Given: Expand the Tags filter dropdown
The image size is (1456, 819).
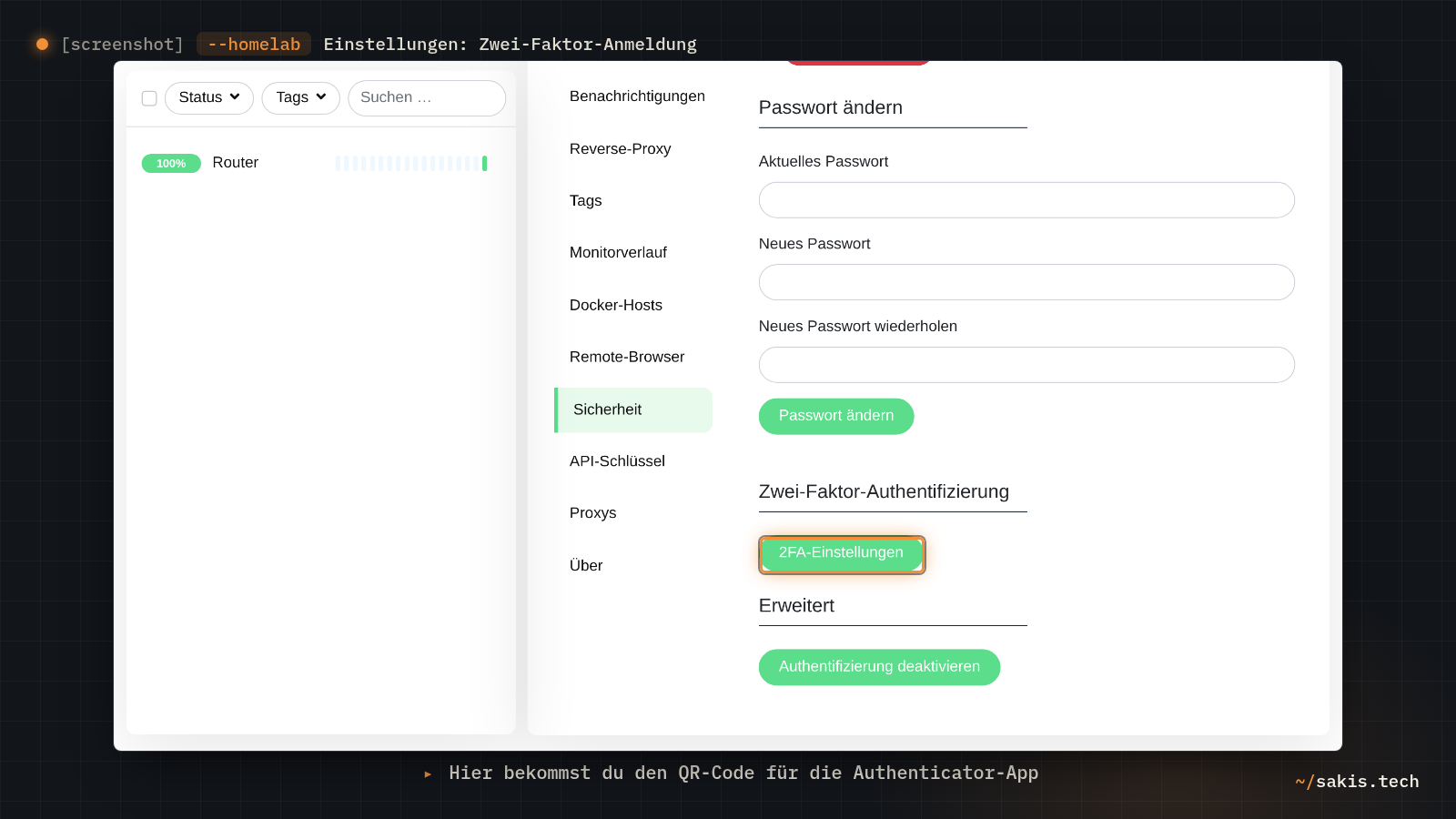Looking at the screenshot, I should (x=301, y=97).
